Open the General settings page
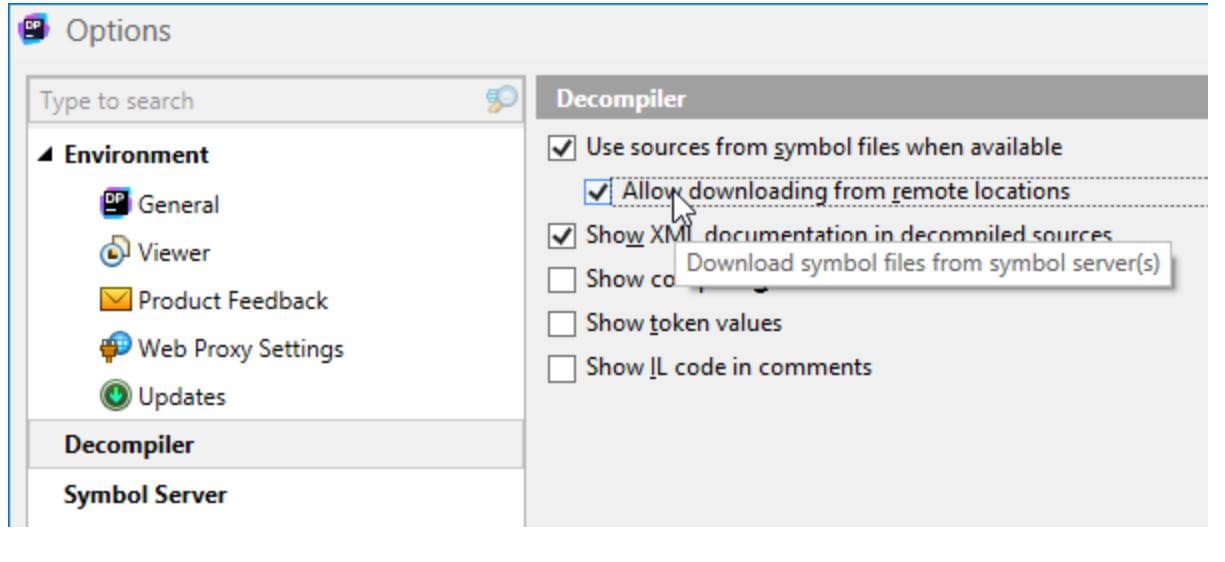The image size is (1225, 562). click(x=178, y=204)
